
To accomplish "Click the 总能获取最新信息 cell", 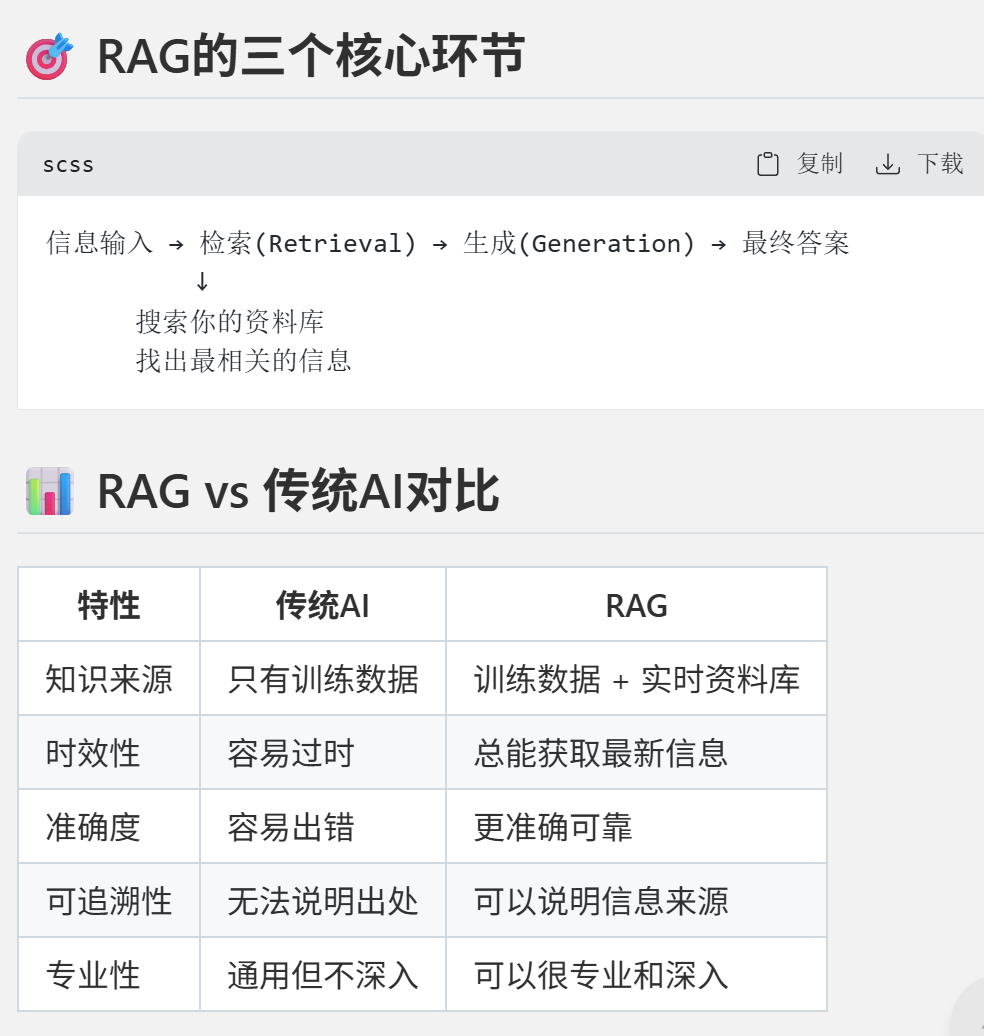I will click(636, 753).
